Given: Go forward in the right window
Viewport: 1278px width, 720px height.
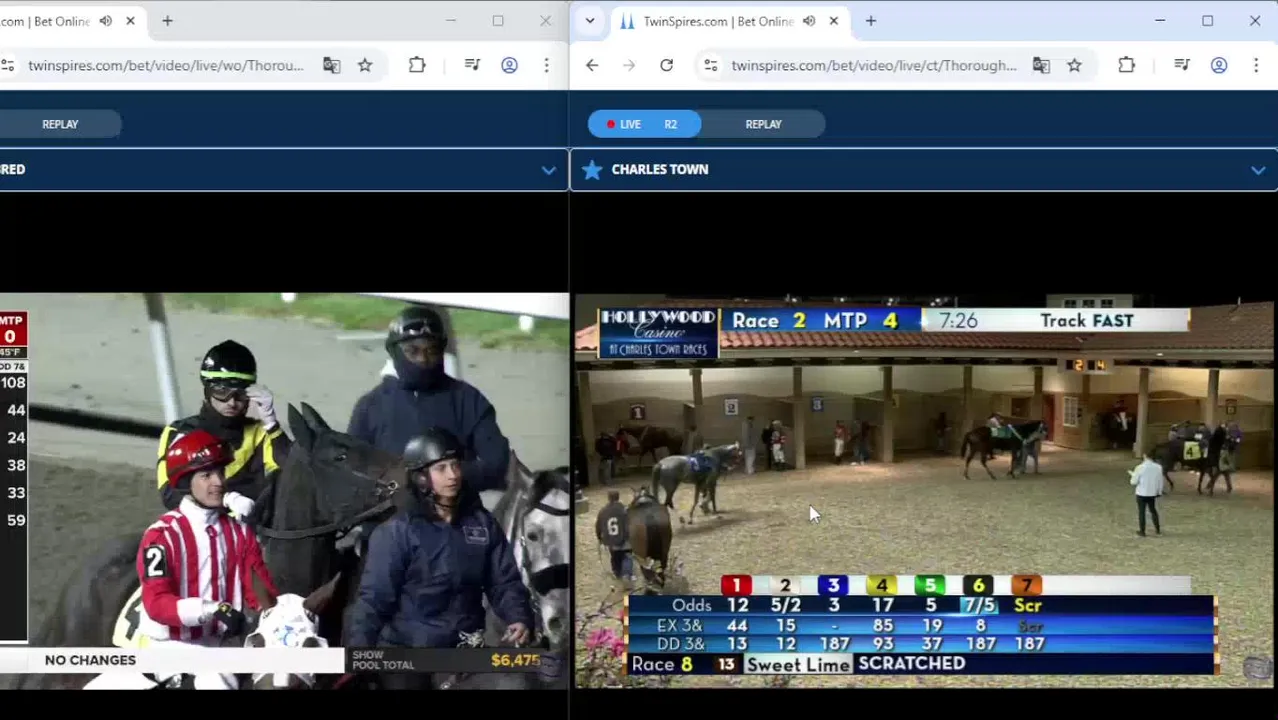Looking at the screenshot, I should click(629, 65).
